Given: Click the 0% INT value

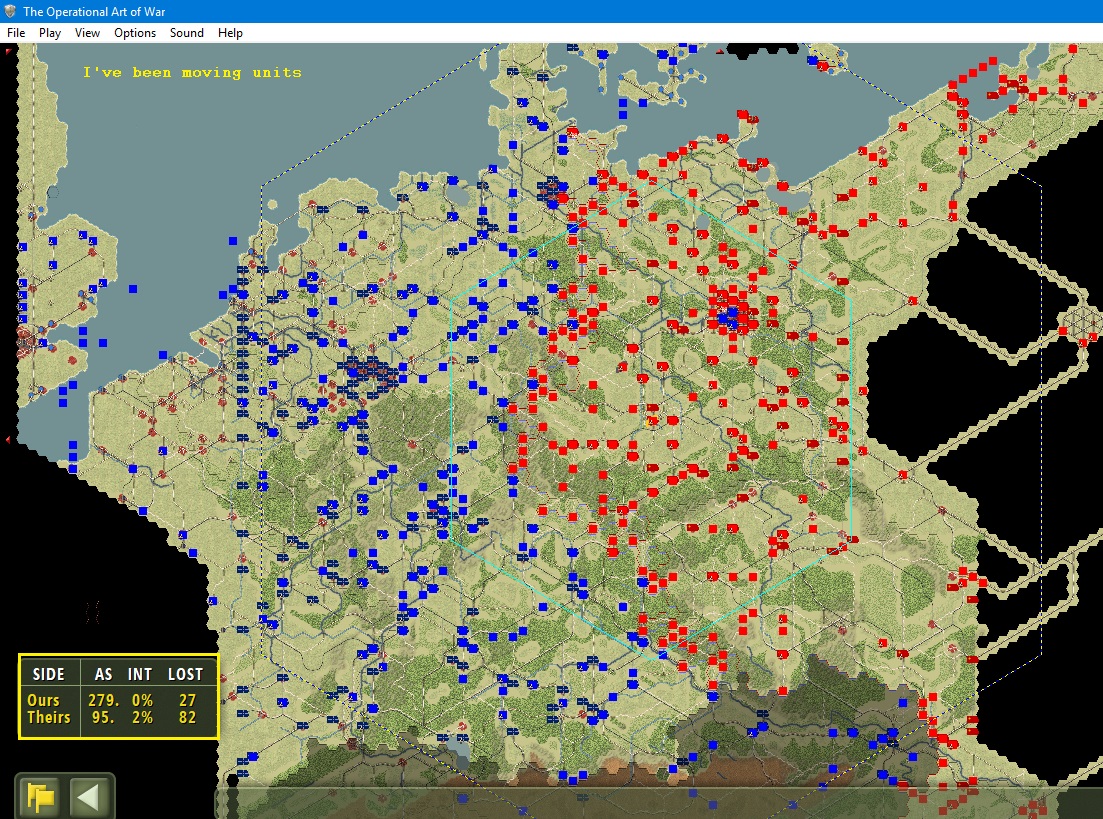Looking at the screenshot, I should (142, 700).
